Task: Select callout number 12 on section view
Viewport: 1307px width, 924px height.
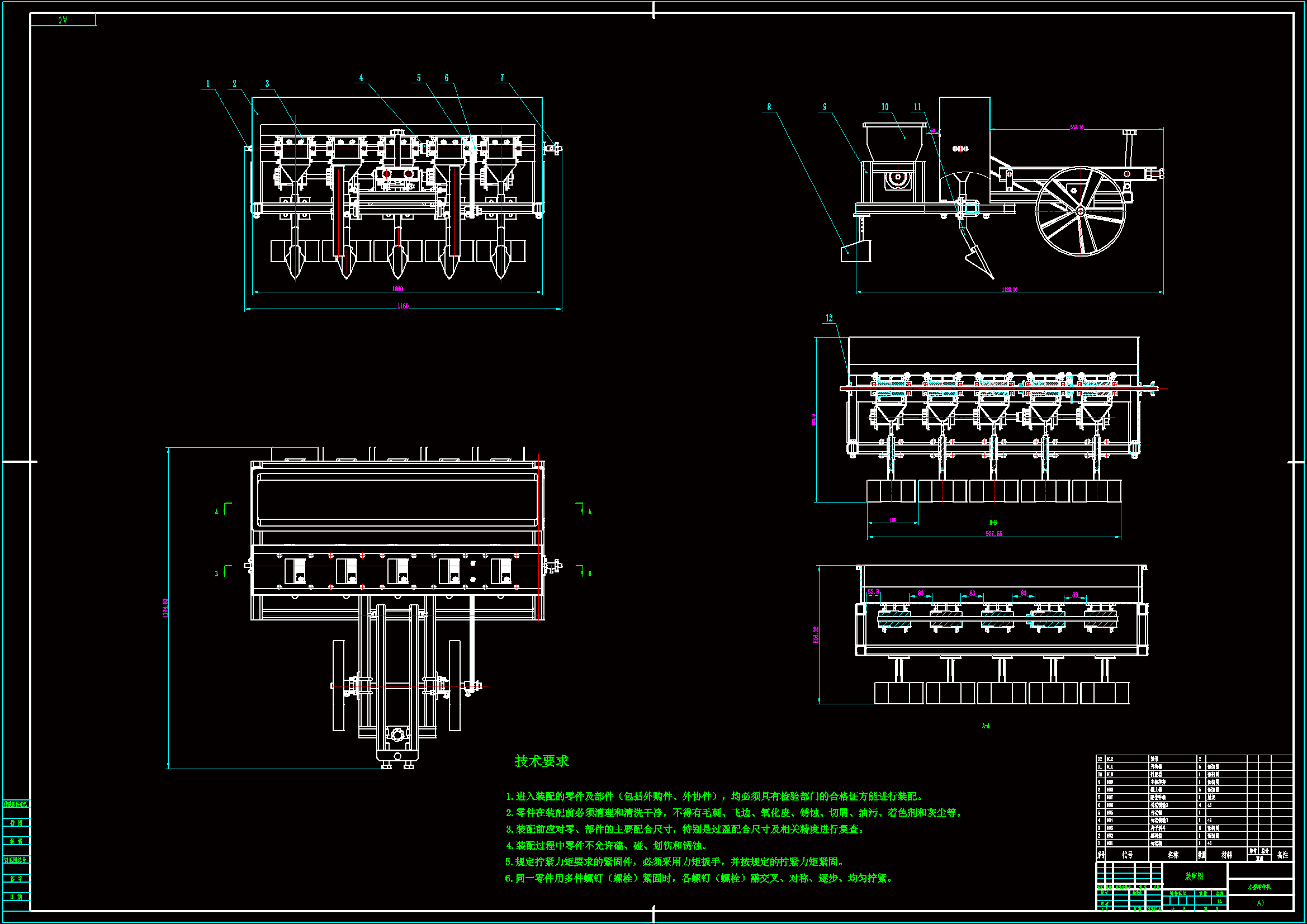Action: [829, 318]
